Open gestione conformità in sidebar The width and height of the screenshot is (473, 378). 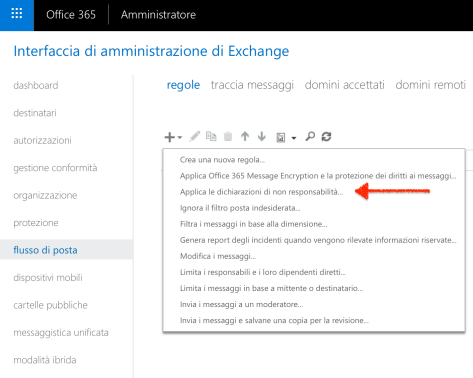55,168
